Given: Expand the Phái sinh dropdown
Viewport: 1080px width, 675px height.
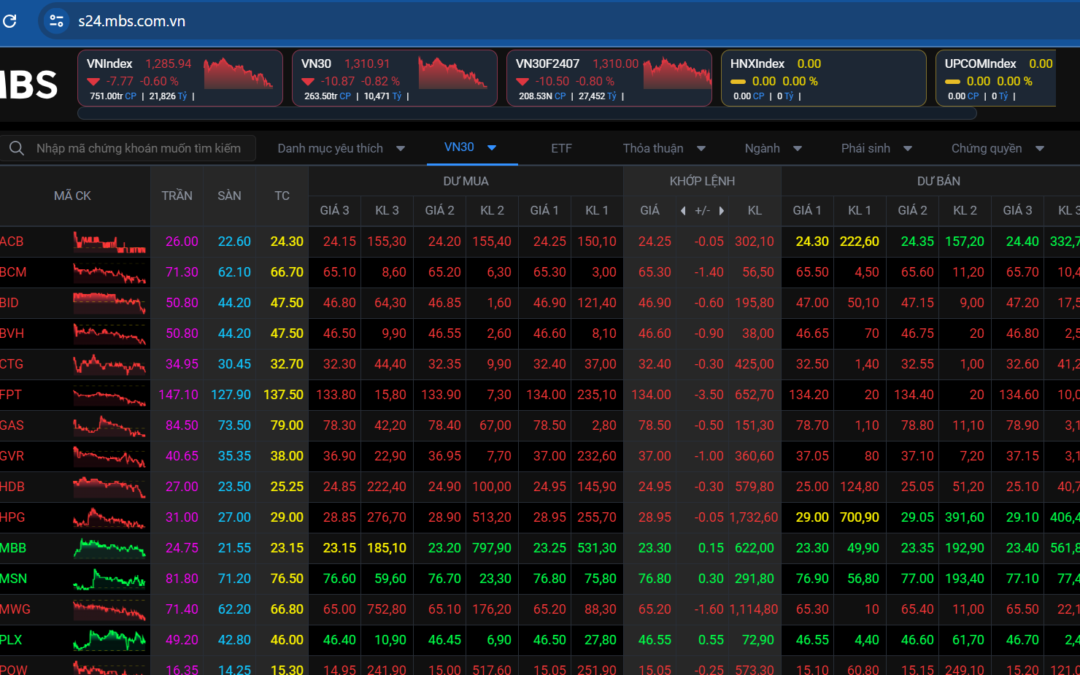Looking at the screenshot, I should tap(877, 148).
